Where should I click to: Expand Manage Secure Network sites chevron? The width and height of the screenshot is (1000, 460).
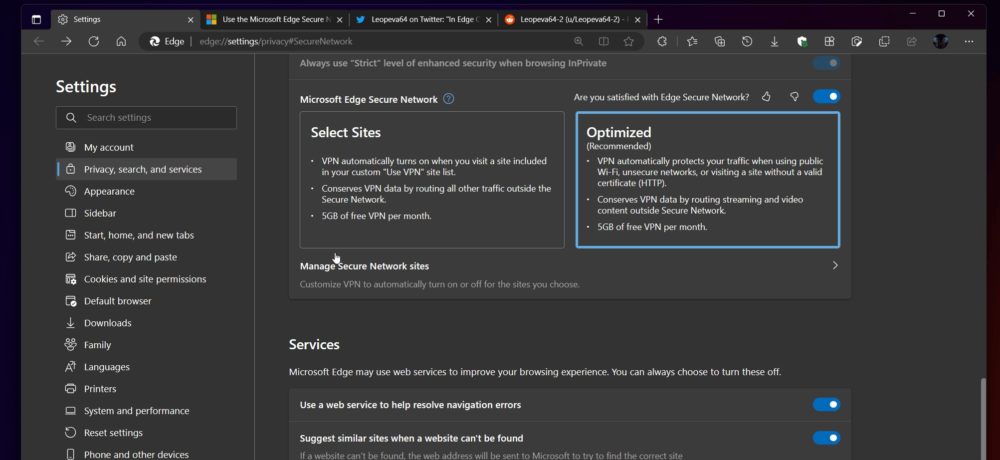pos(835,265)
